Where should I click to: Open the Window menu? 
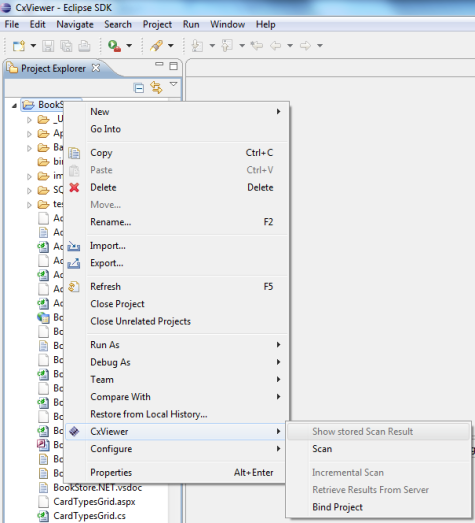pos(227,24)
